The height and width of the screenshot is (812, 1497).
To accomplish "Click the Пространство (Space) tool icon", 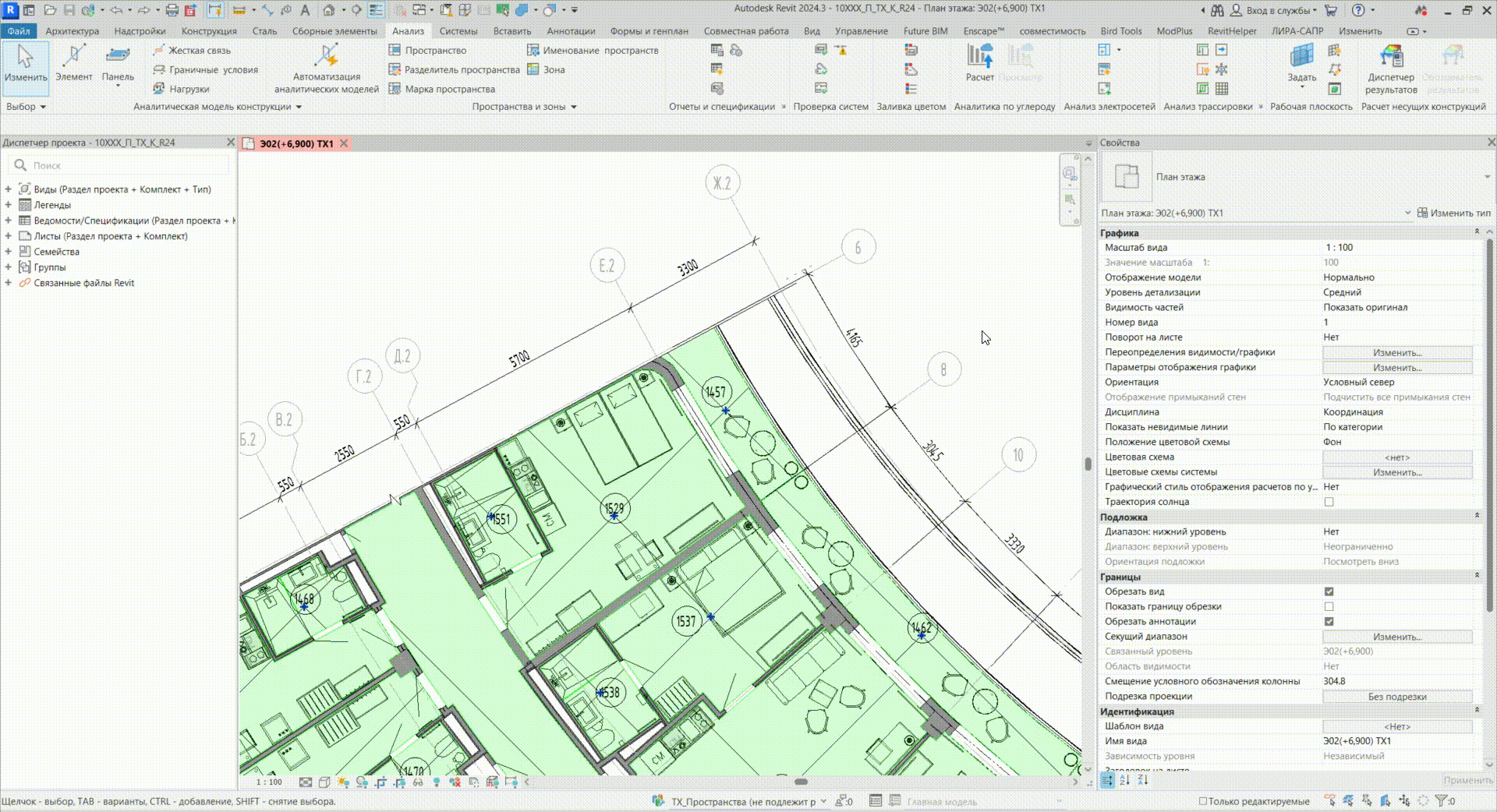I will coord(395,50).
